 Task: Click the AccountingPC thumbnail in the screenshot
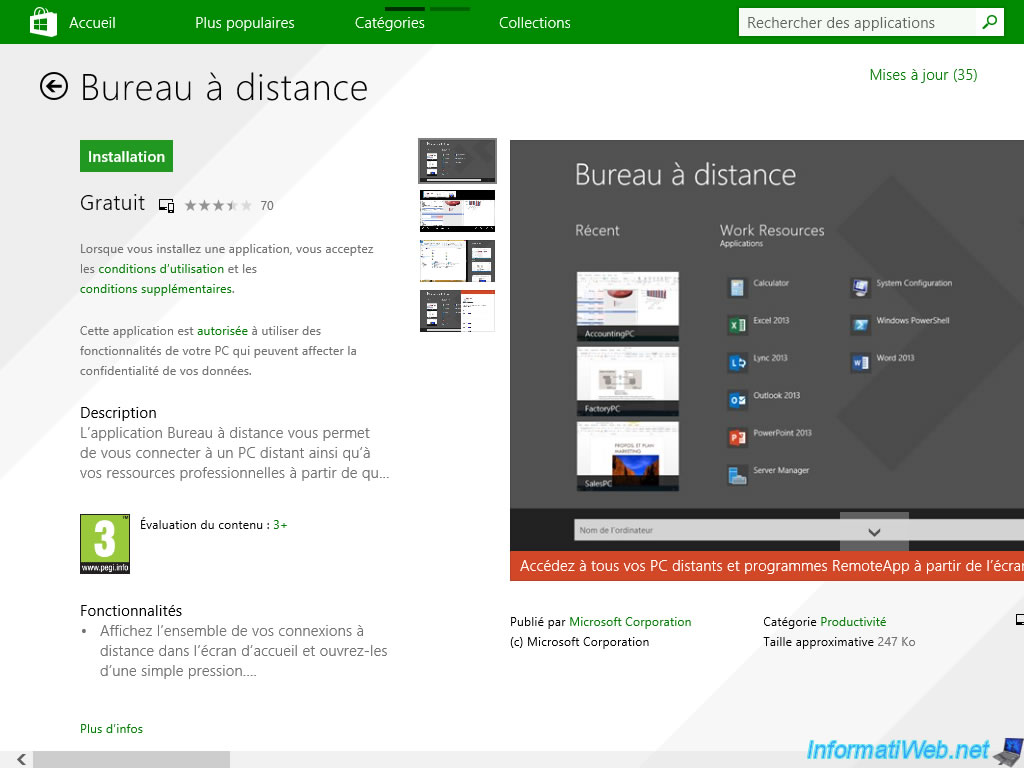628,306
